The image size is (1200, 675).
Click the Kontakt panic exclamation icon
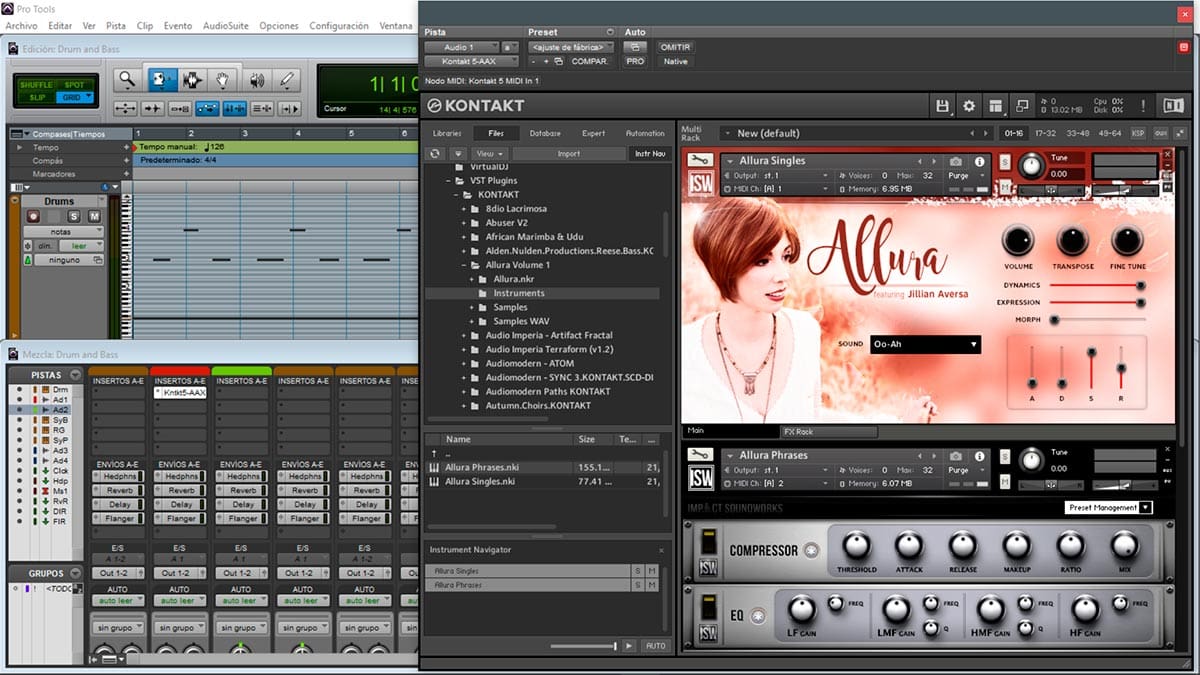[x=1142, y=105]
